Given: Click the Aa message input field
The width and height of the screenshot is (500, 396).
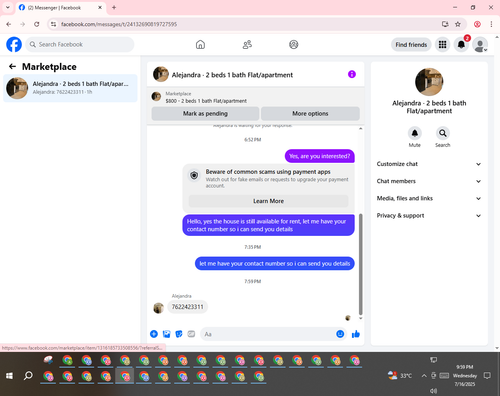Looking at the screenshot, I should click(268, 334).
